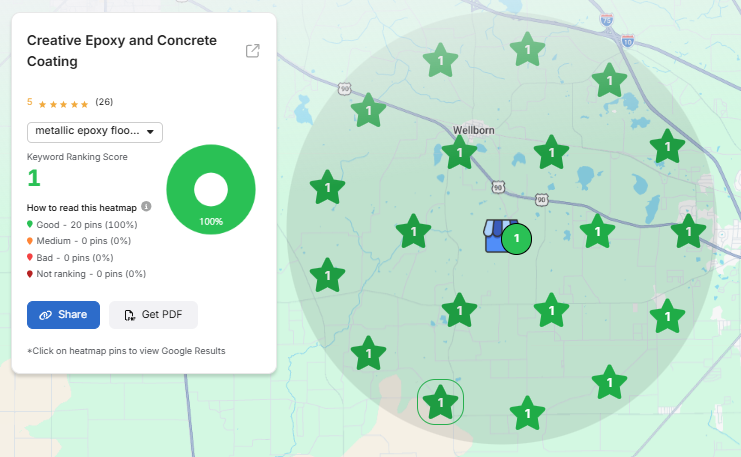The height and width of the screenshot is (457, 741).
Task: Click the I-10 highway shield on map
Action: click(628, 41)
